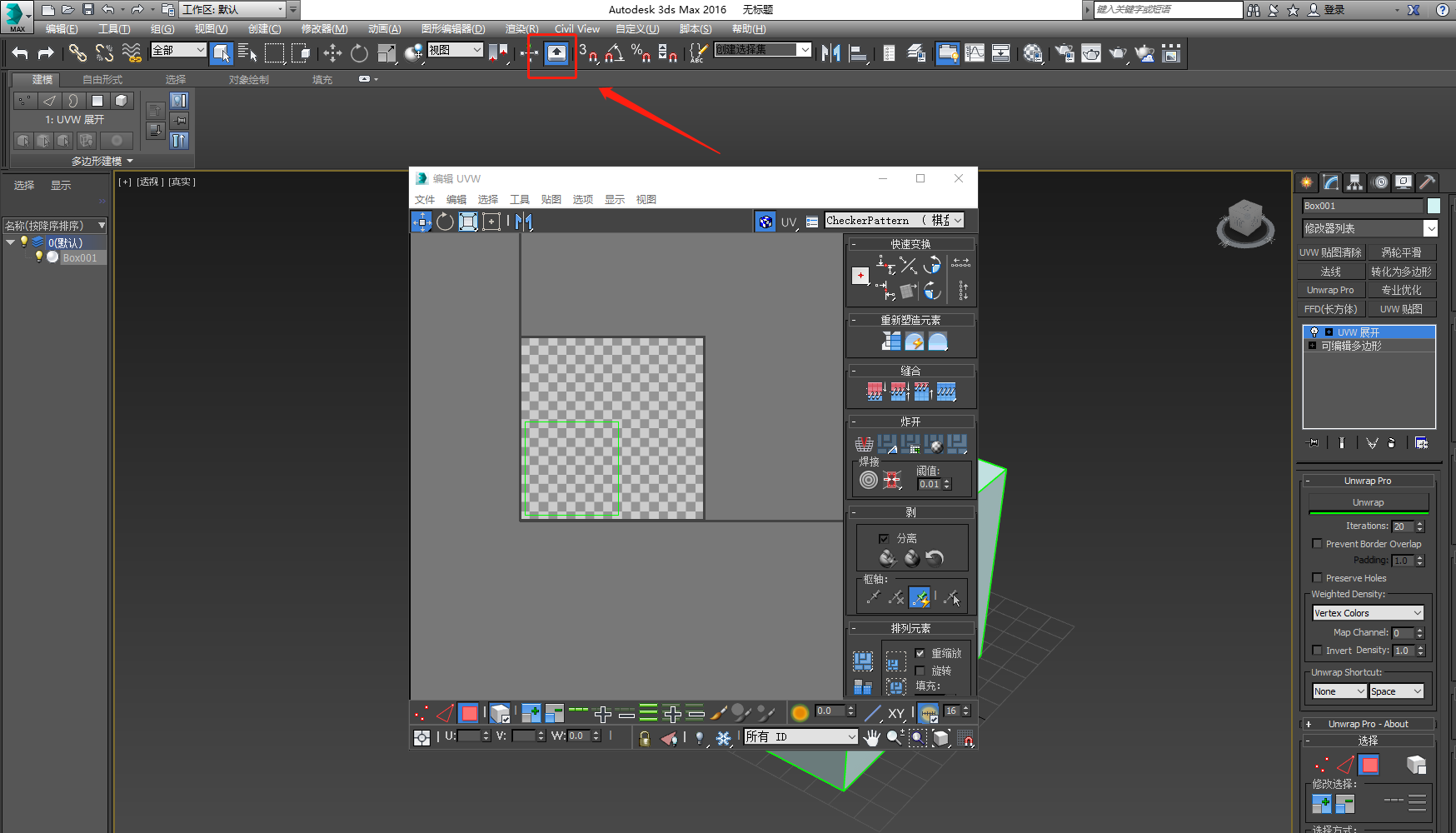Enable Vertex sub-object mode in Edit UVW
This screenshot has height=833, width=1456.
point(421,713)
